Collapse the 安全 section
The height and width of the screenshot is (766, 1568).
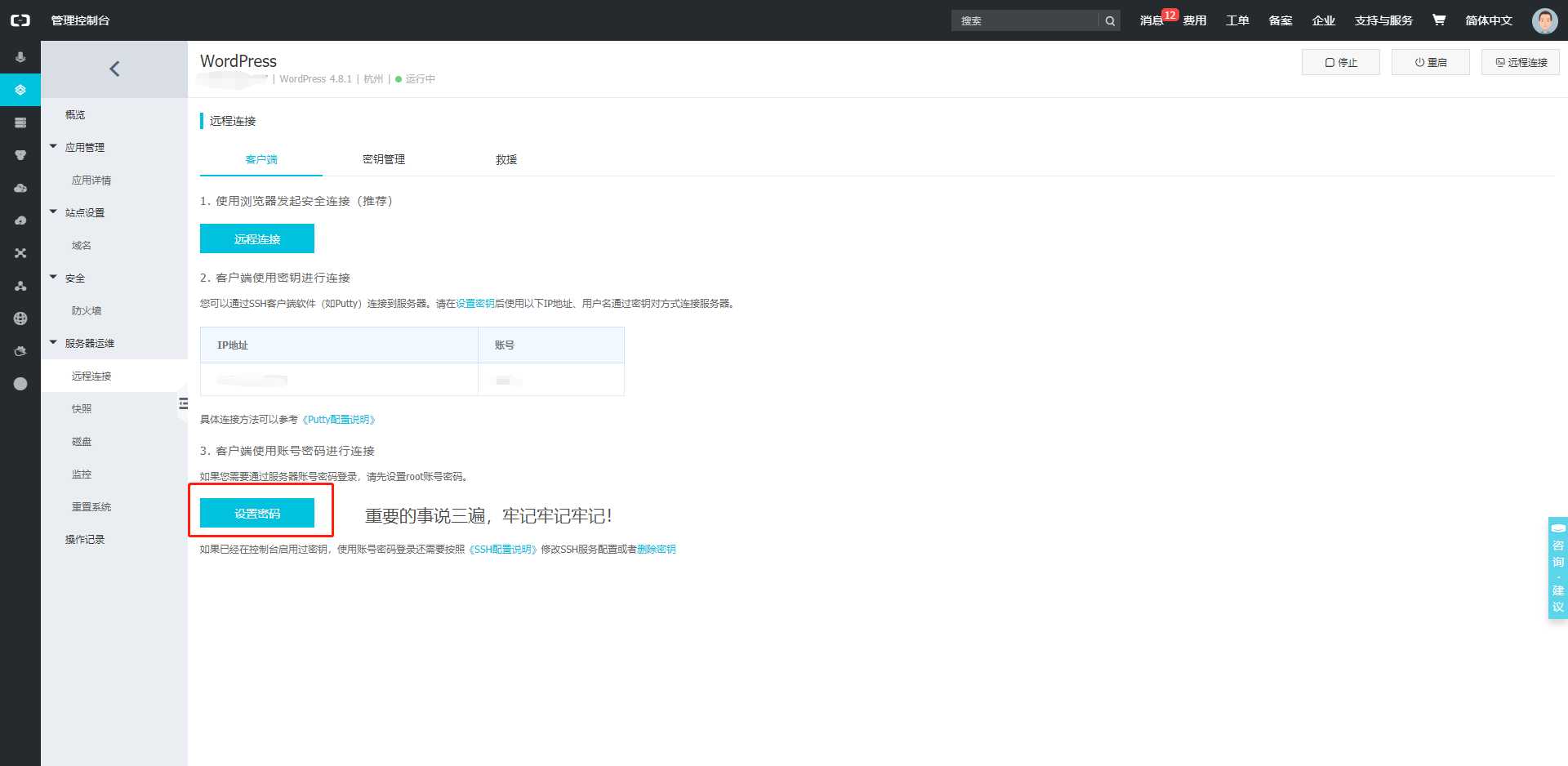pos(53,278)
